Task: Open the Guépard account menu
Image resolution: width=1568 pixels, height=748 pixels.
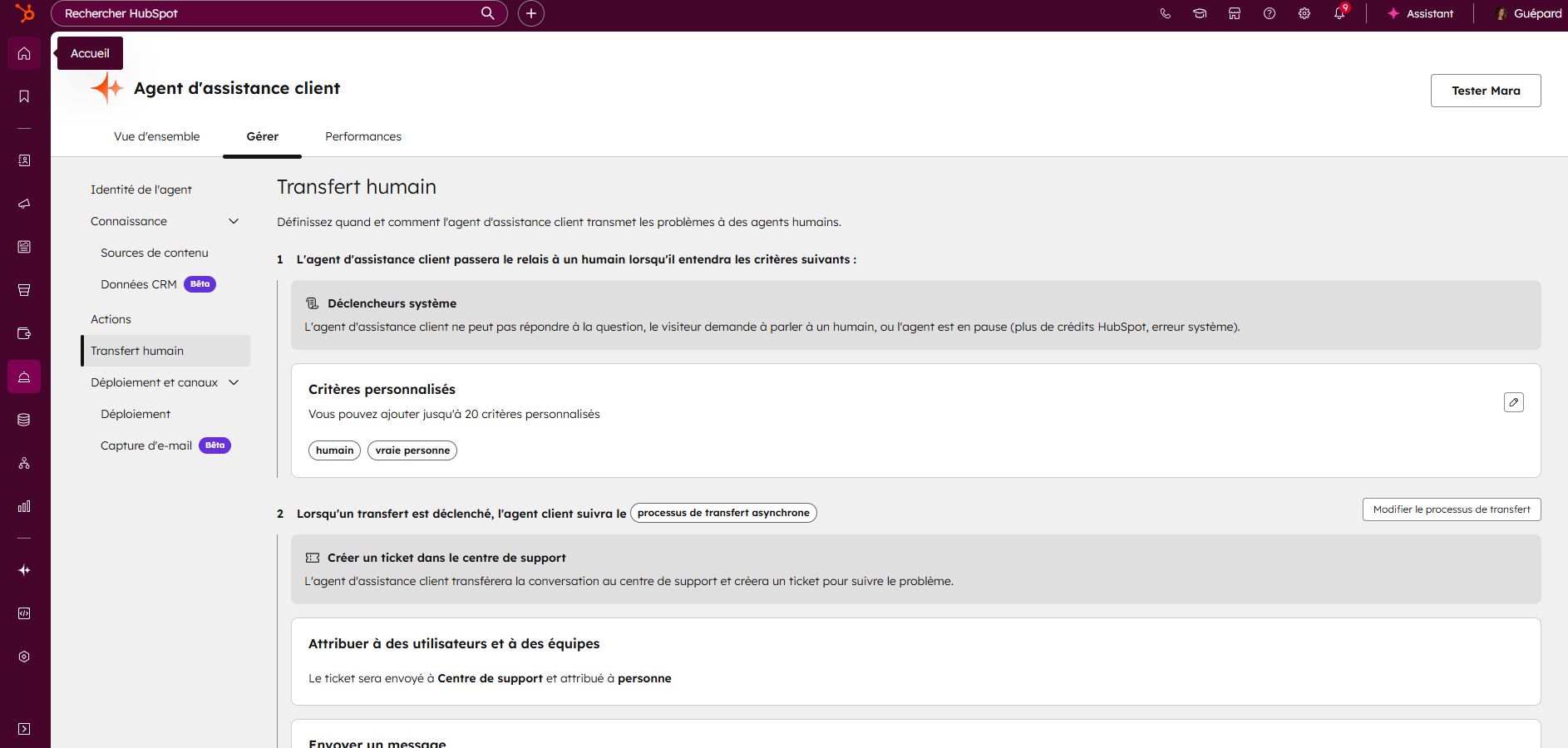Action: [1528, 13]
